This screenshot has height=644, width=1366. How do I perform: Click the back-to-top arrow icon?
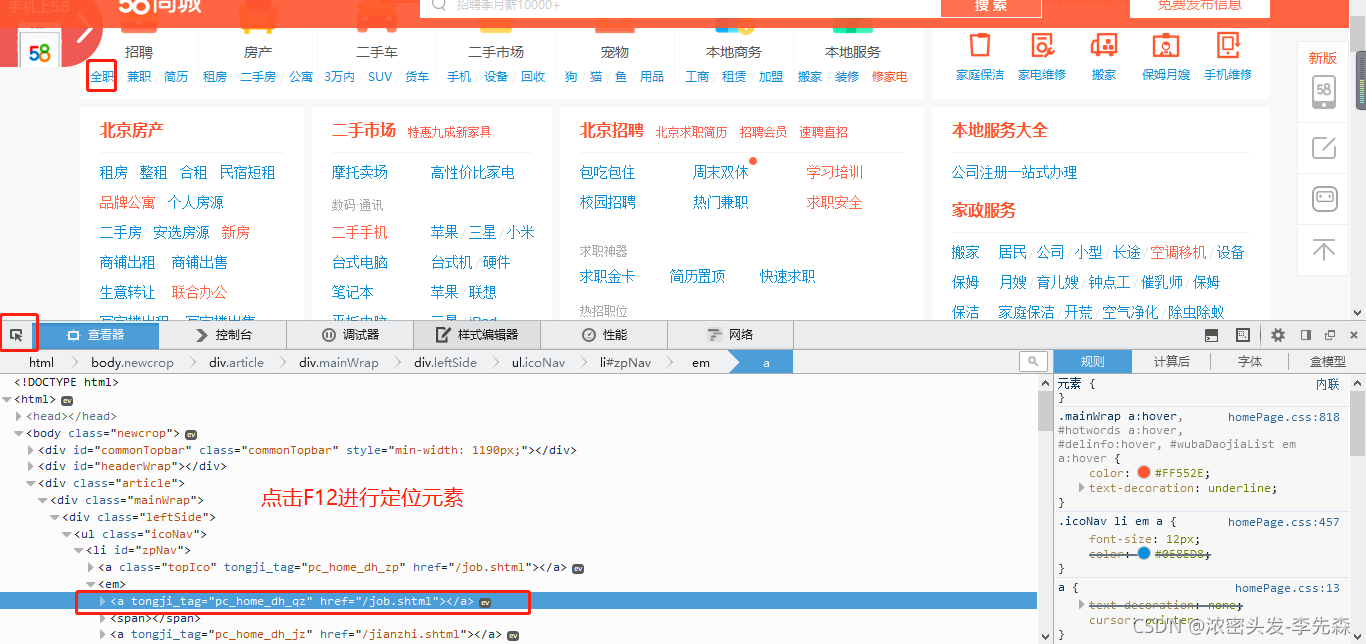[x=1324, y=248]
